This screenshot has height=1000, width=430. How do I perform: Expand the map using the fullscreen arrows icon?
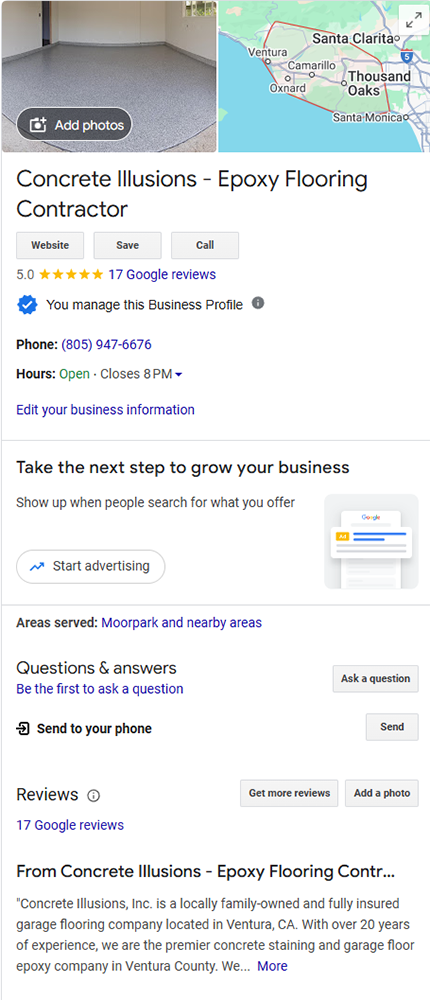click(x=414, y=21)
